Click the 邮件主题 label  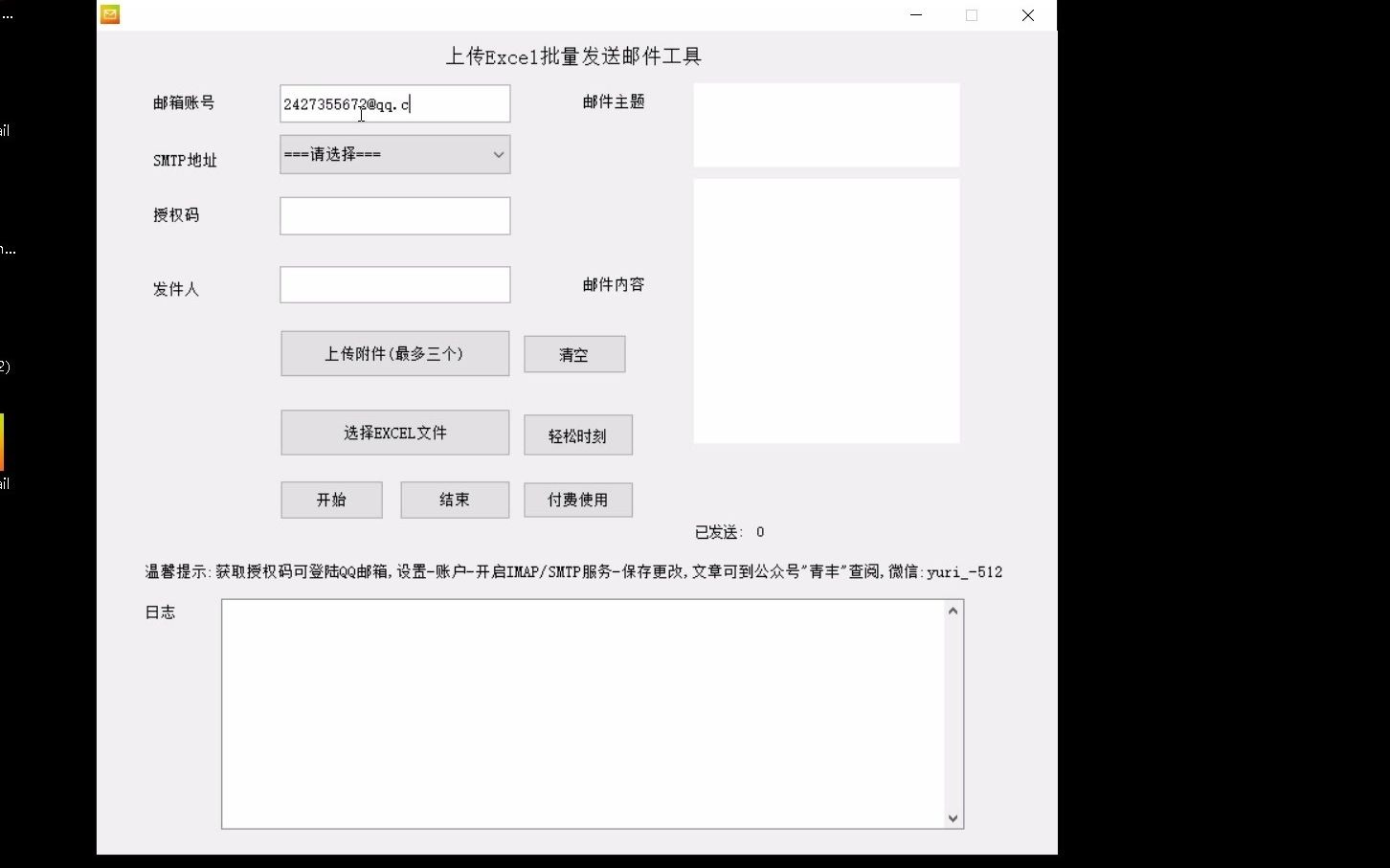[x=614, y=101]
